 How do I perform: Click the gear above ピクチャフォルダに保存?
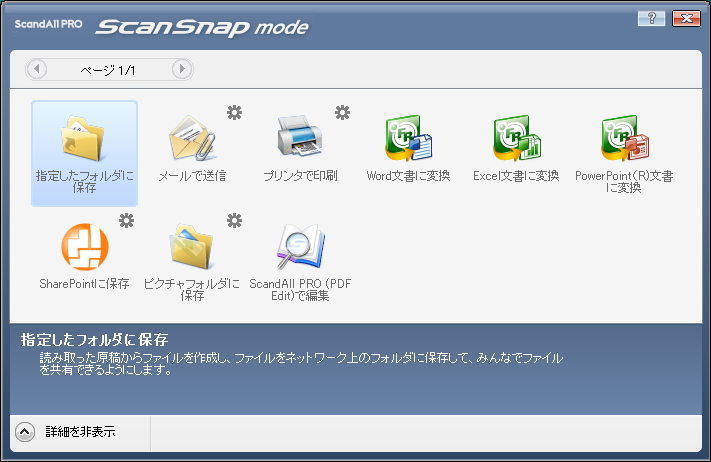[235, 220]
